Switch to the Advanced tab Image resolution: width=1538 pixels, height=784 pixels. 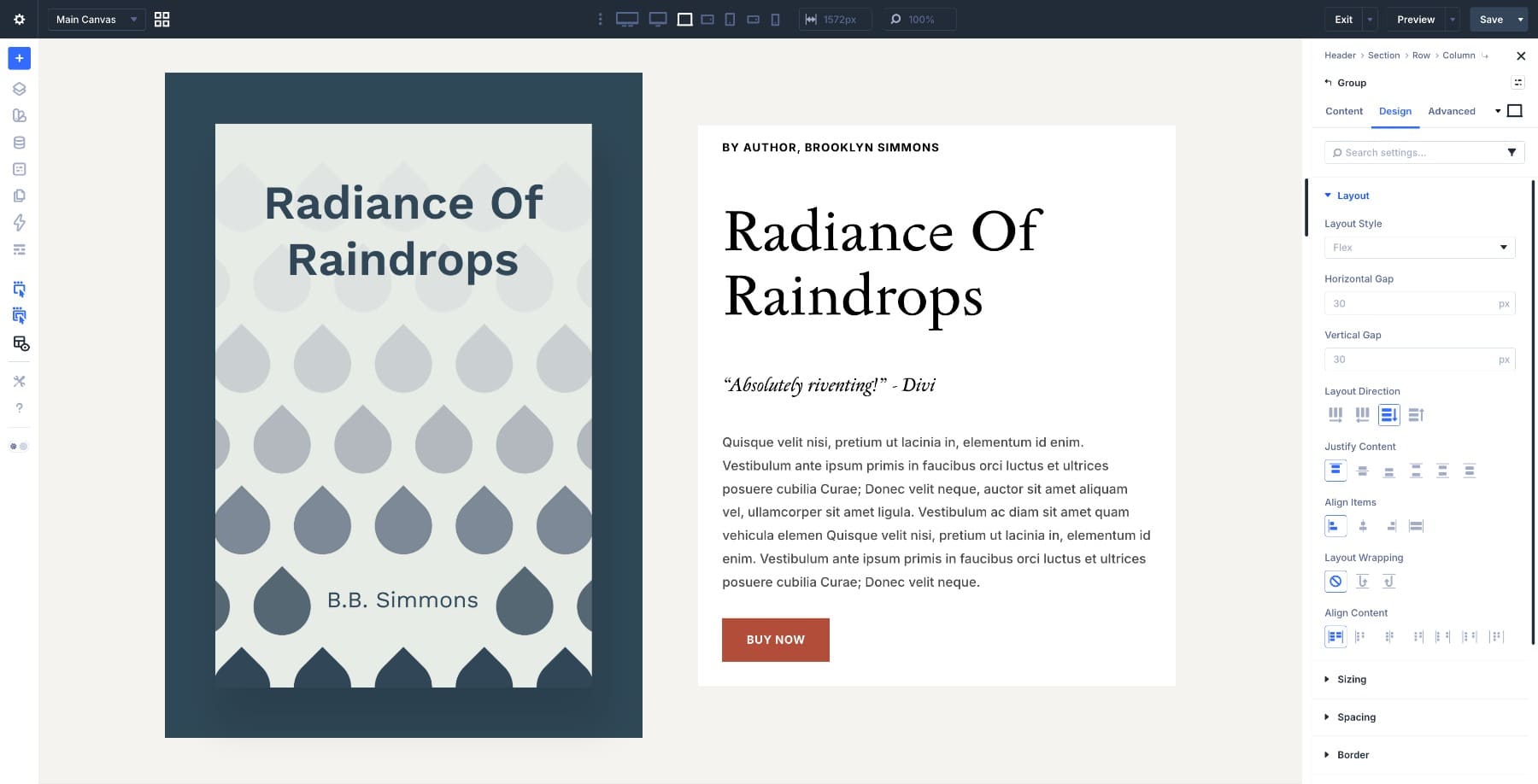pos(1451,111)
